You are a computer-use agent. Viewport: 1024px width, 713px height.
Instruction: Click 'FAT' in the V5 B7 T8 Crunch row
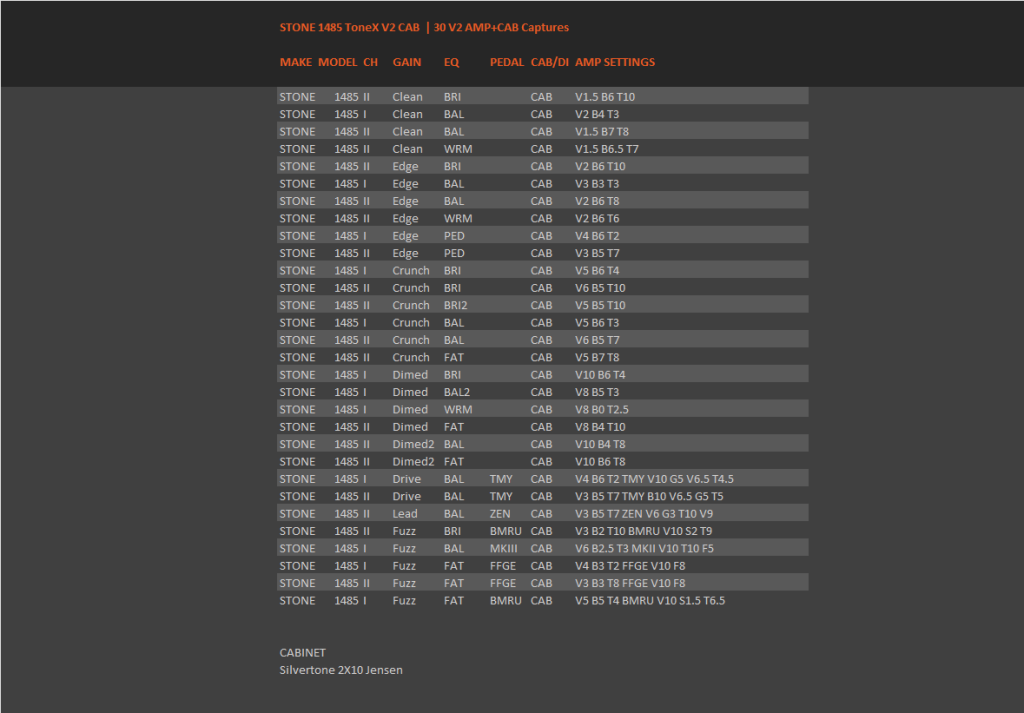[454, 357]
